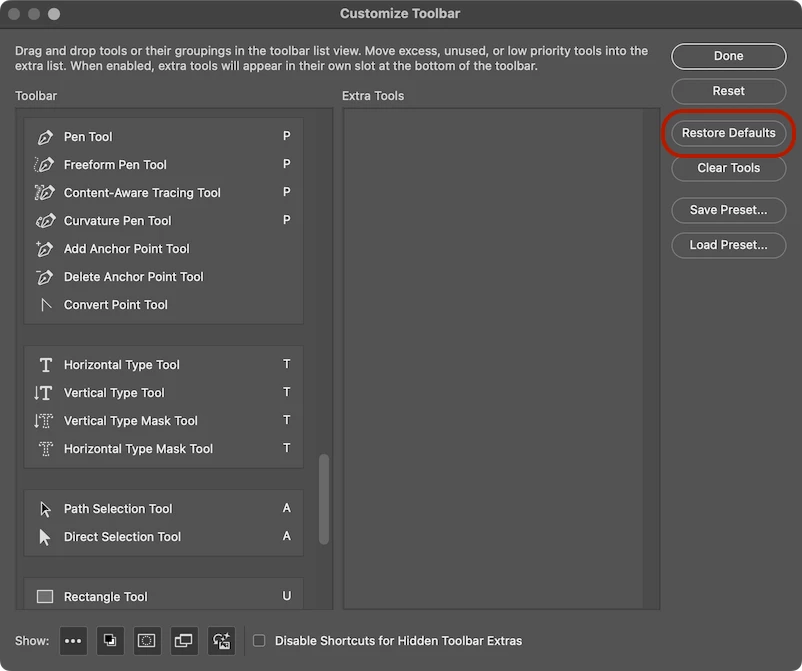Click the Toolbar list scrollbar thumb
802x671 pixels.
(324, 500)
